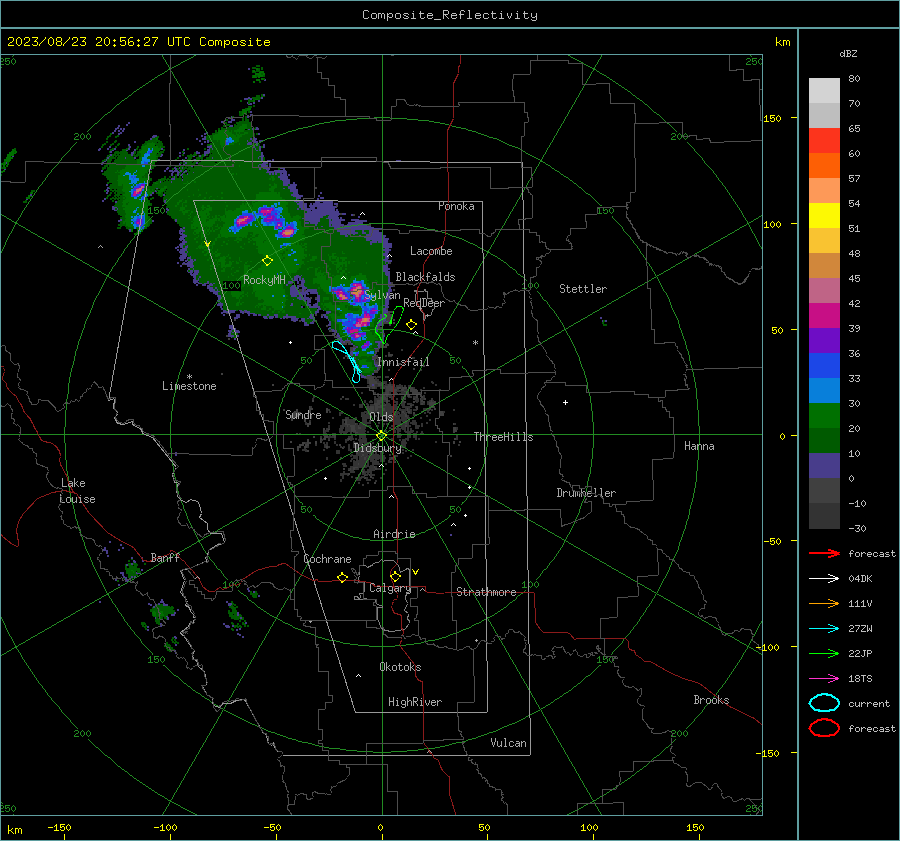The width and height of the screenshot is (900, 841).
Task: Select the light gray 80 dBZ swatch
Action: [x=824, y=91]
